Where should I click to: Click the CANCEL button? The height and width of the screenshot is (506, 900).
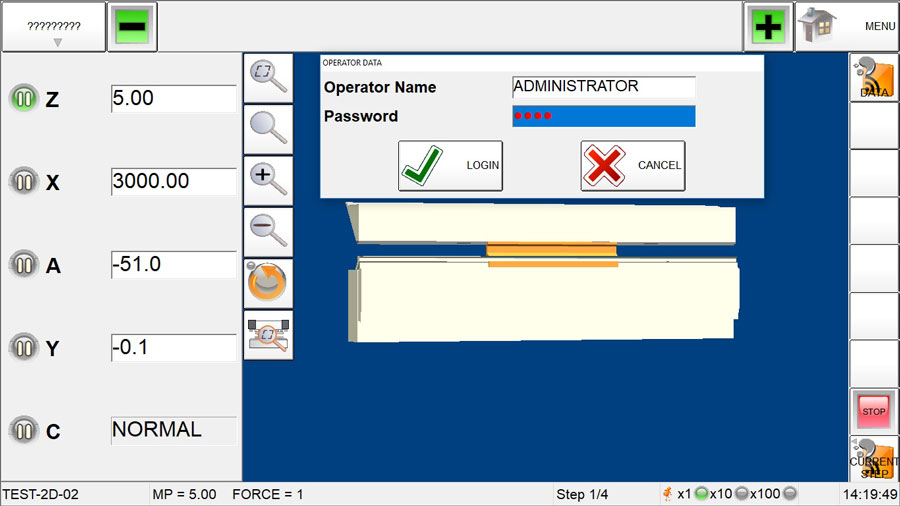tap(633, 165)
